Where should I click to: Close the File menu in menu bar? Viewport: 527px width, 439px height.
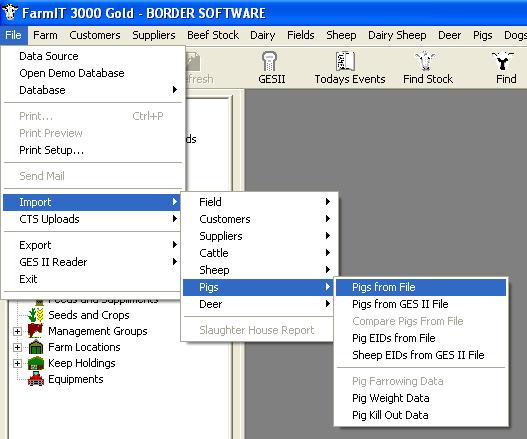(13, 35)
